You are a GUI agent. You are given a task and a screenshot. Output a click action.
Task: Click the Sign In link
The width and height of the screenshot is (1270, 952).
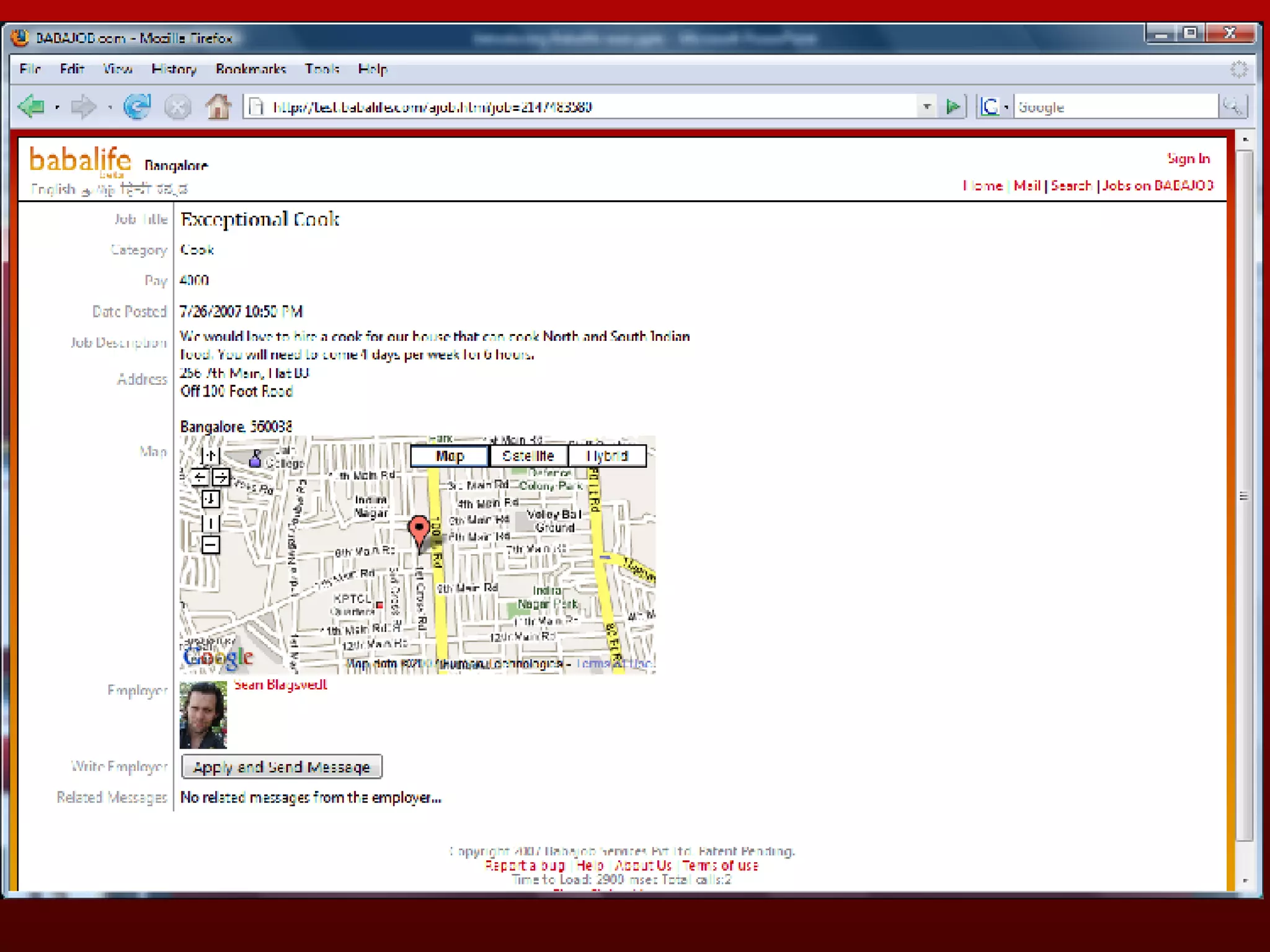1188,159
